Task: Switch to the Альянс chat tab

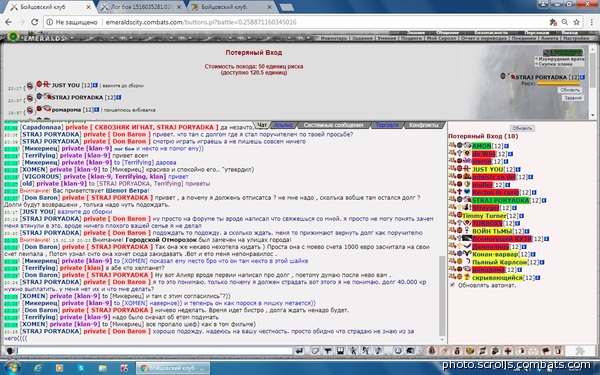Action: (x=284, y=125)
